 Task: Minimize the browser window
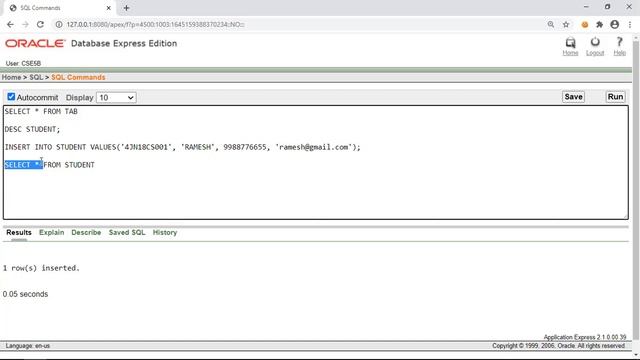tap(586, 7)
